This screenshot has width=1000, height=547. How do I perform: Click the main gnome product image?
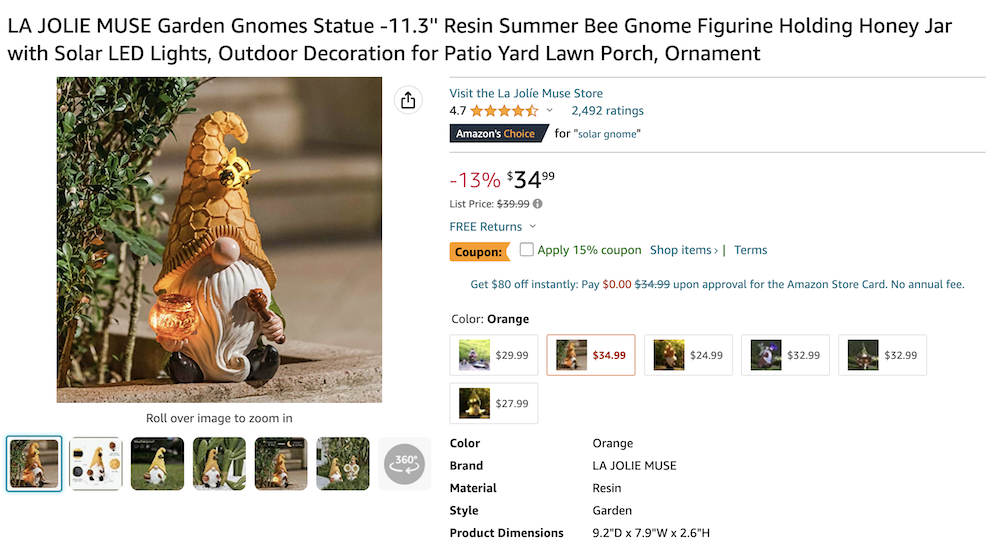(x=219, y=240)
